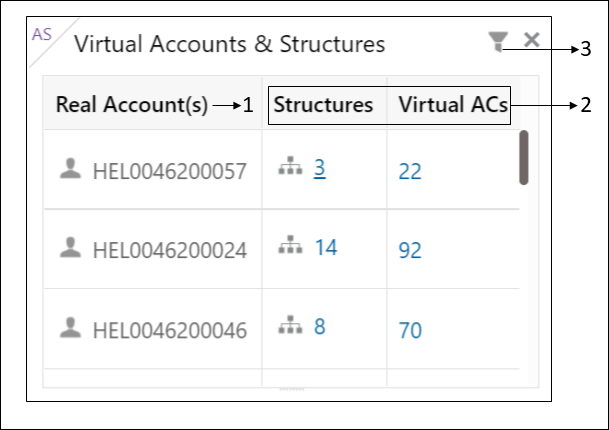Screen dimensions: 609x430
Task: Click the Virtual ACs column header
Action: click(x=453, y=104)
